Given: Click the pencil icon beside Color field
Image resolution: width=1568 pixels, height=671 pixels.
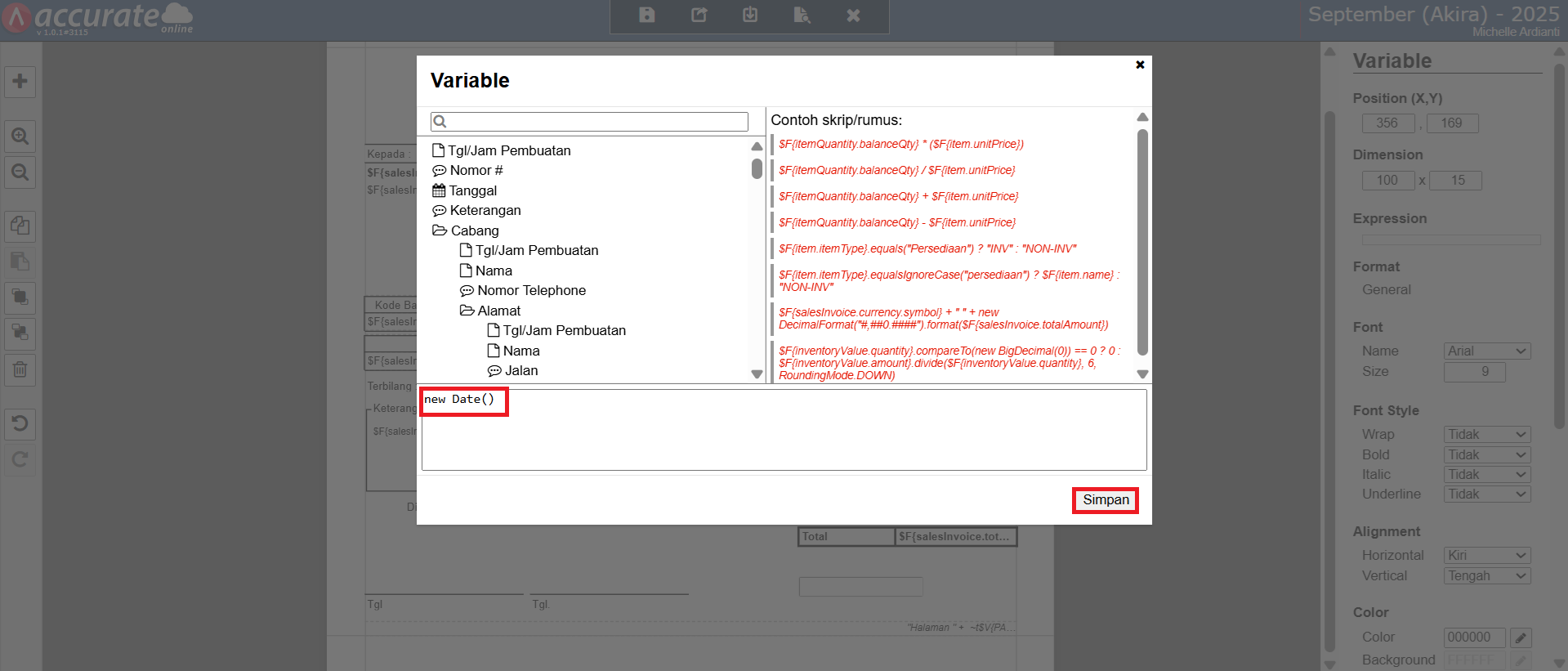Looking at the screenshot, I should tap(1520, 637).
